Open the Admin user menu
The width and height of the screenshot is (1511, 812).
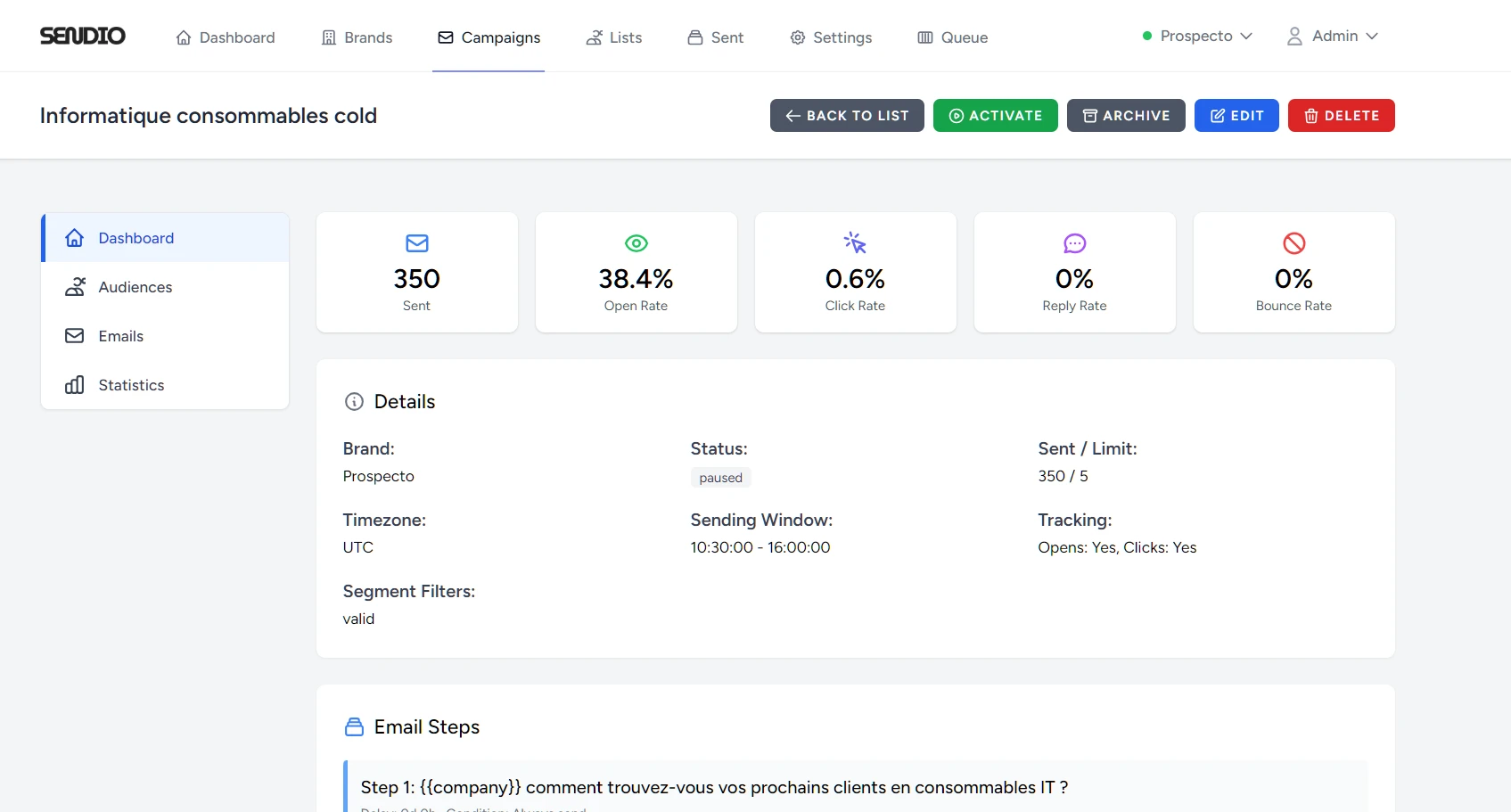[x=1333, y=36]
